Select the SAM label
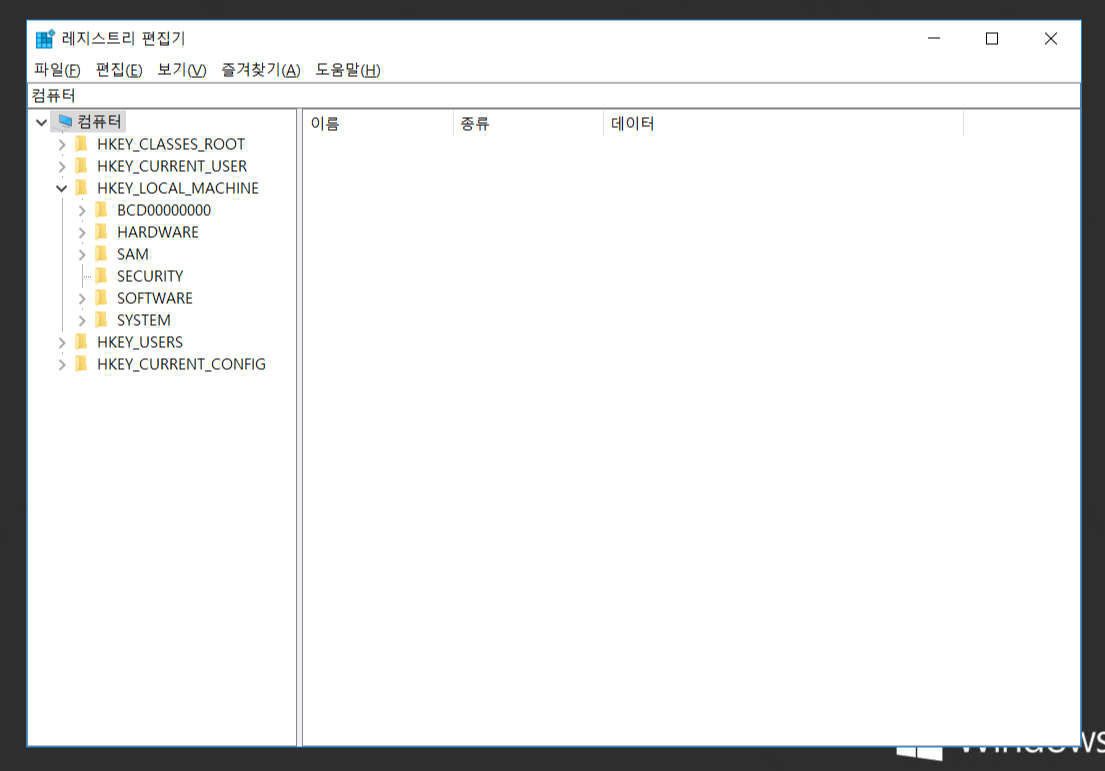The height and width of the screenshot is (771, 1105). point(132,254)
